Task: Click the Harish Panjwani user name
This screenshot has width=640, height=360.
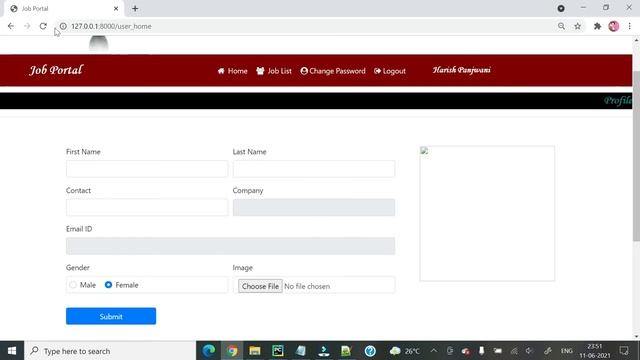Action: click(x=462, y=70)
